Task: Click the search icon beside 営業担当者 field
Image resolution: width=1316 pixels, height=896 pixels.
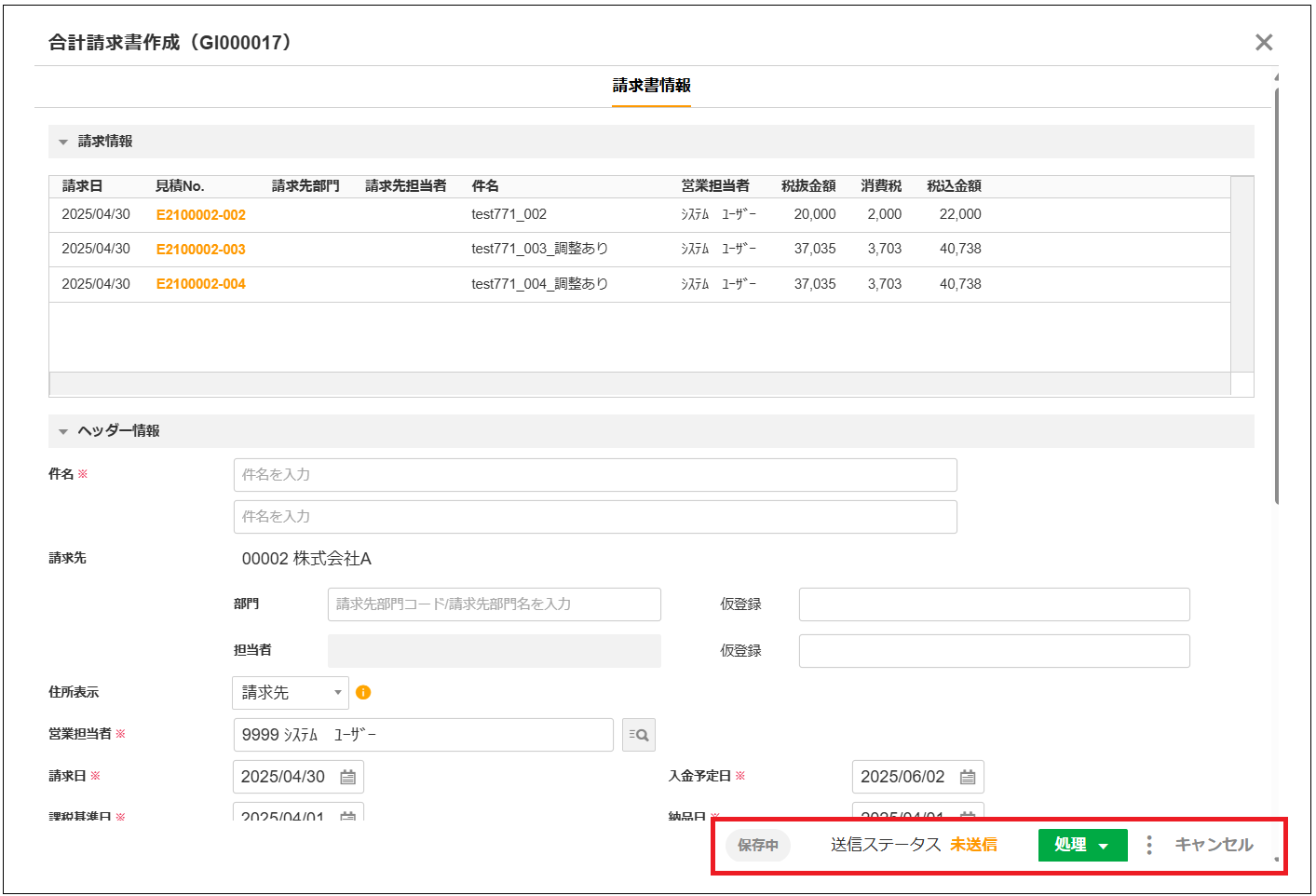Action: click(x=638, y=735)
